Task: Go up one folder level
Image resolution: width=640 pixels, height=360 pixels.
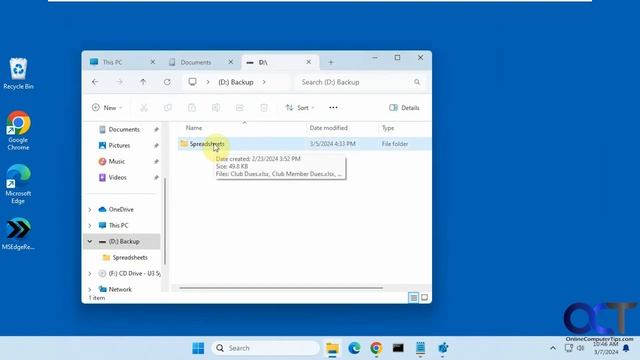Action: click(x=143, y=82)
